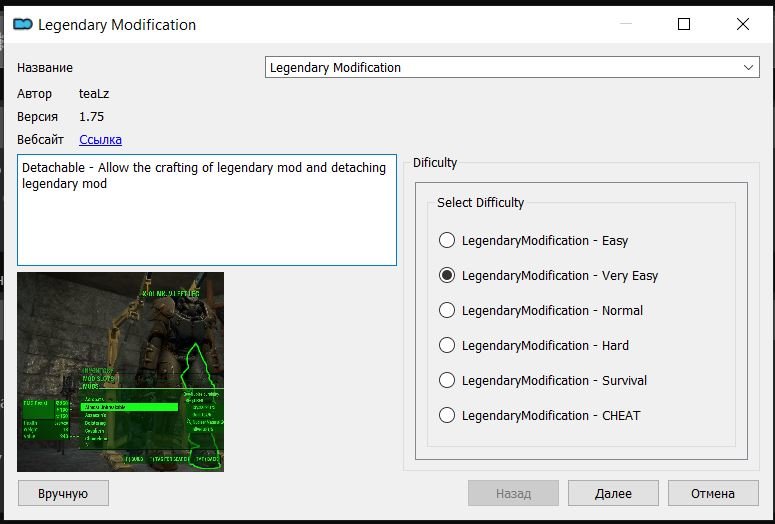The height and width of the screenshot is (524, 775).
Task: Select LegendaryModification - Easy difficulty
Action: pos(447,241)
